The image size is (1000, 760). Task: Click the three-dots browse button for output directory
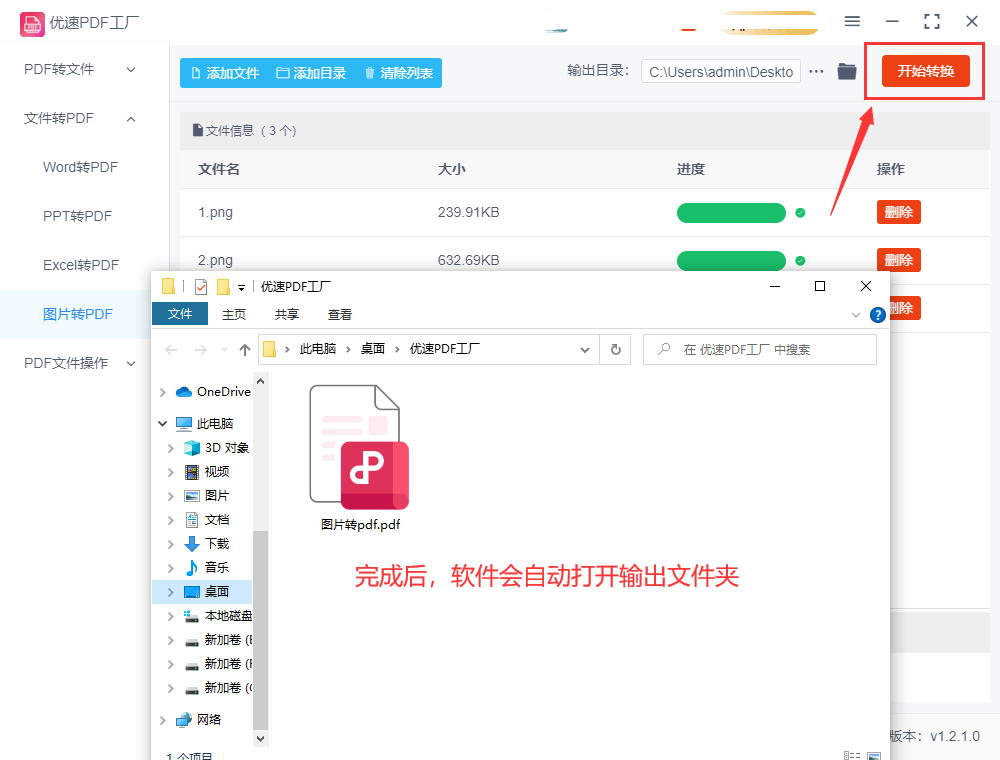click(x=816, y=71)
